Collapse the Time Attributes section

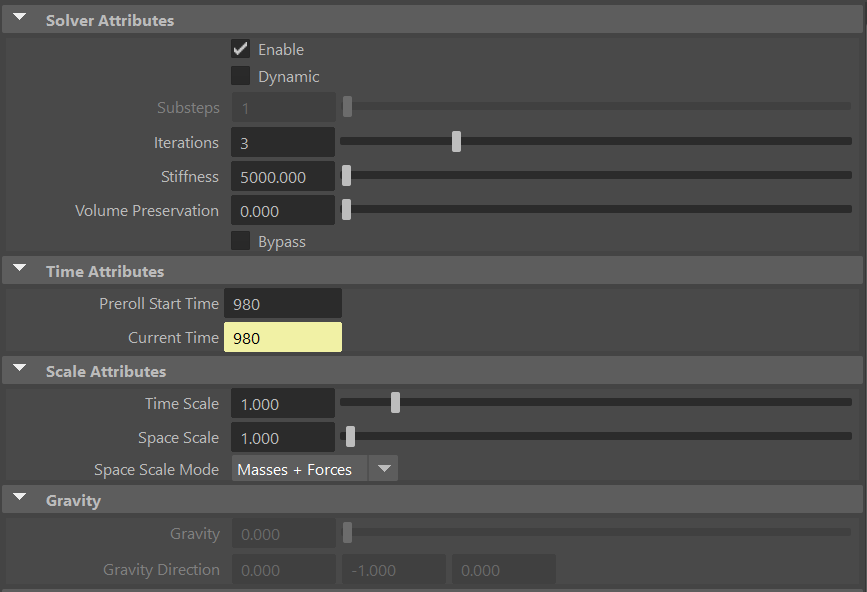[19, 267]
